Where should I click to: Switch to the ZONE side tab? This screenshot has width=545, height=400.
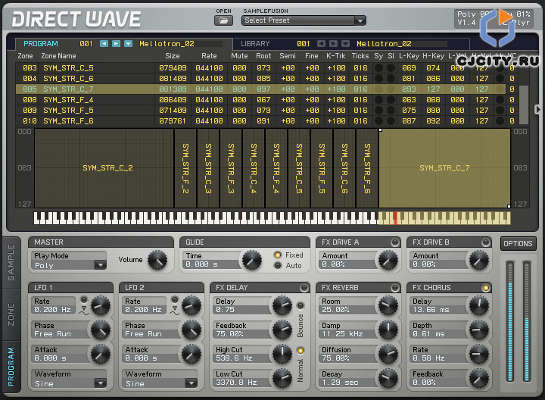11,315
